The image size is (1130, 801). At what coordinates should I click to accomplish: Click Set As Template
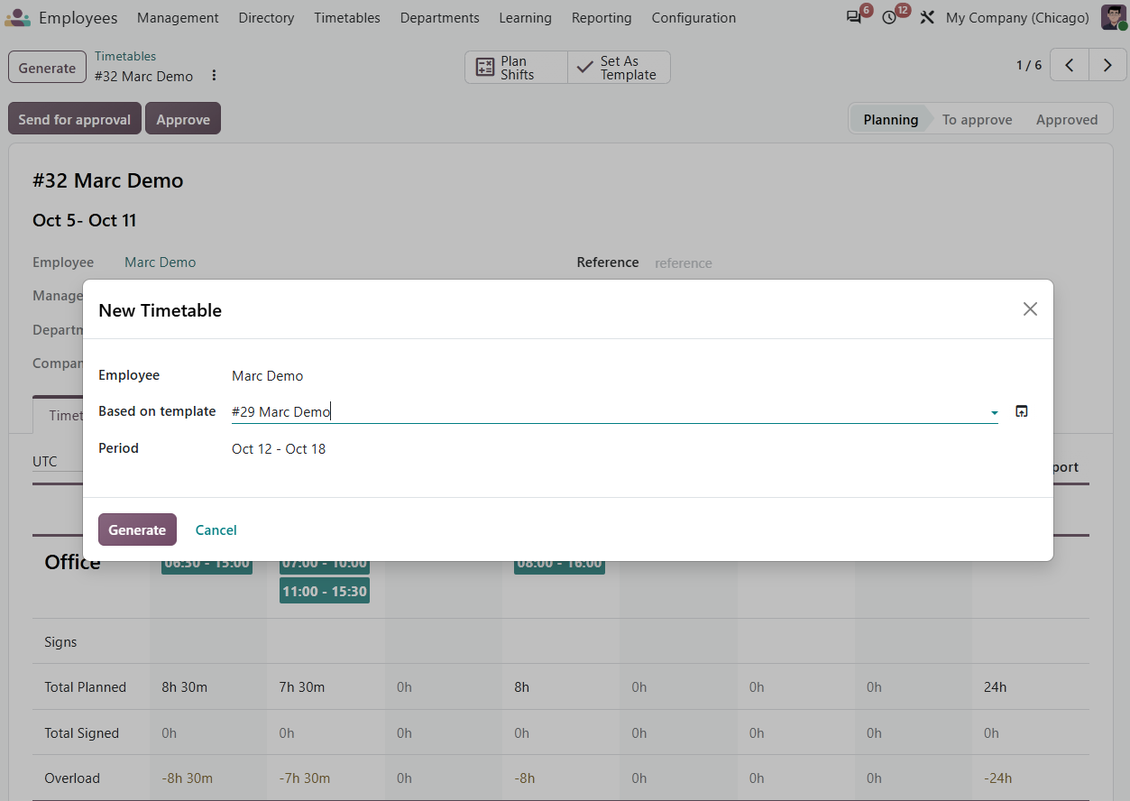click(x=619, y=68)
